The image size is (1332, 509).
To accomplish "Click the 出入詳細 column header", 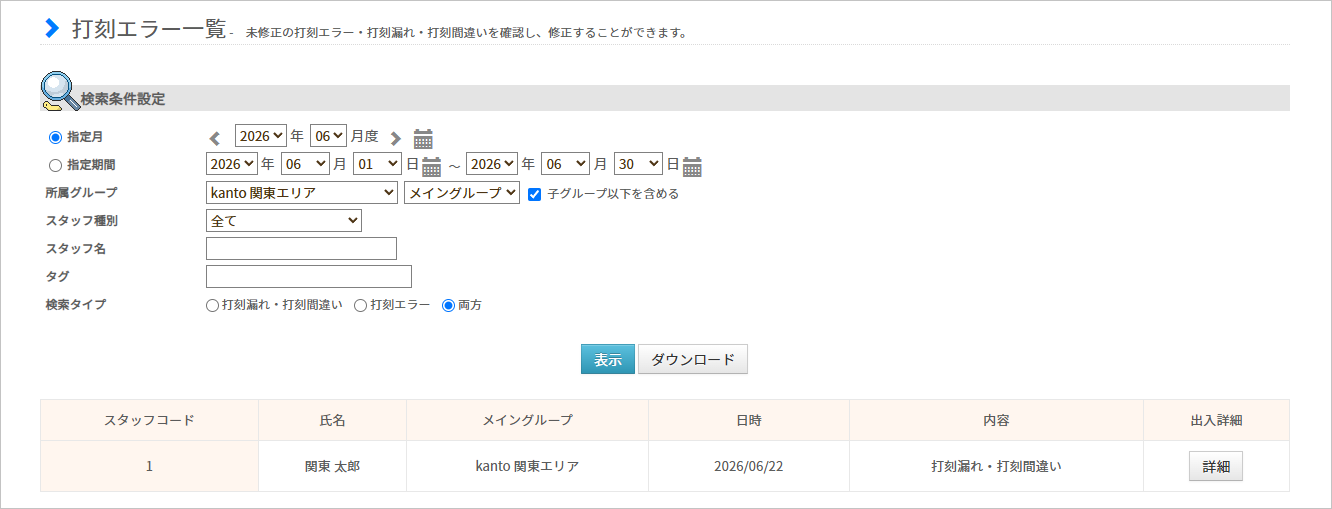I will click(x=1216, y=420).
